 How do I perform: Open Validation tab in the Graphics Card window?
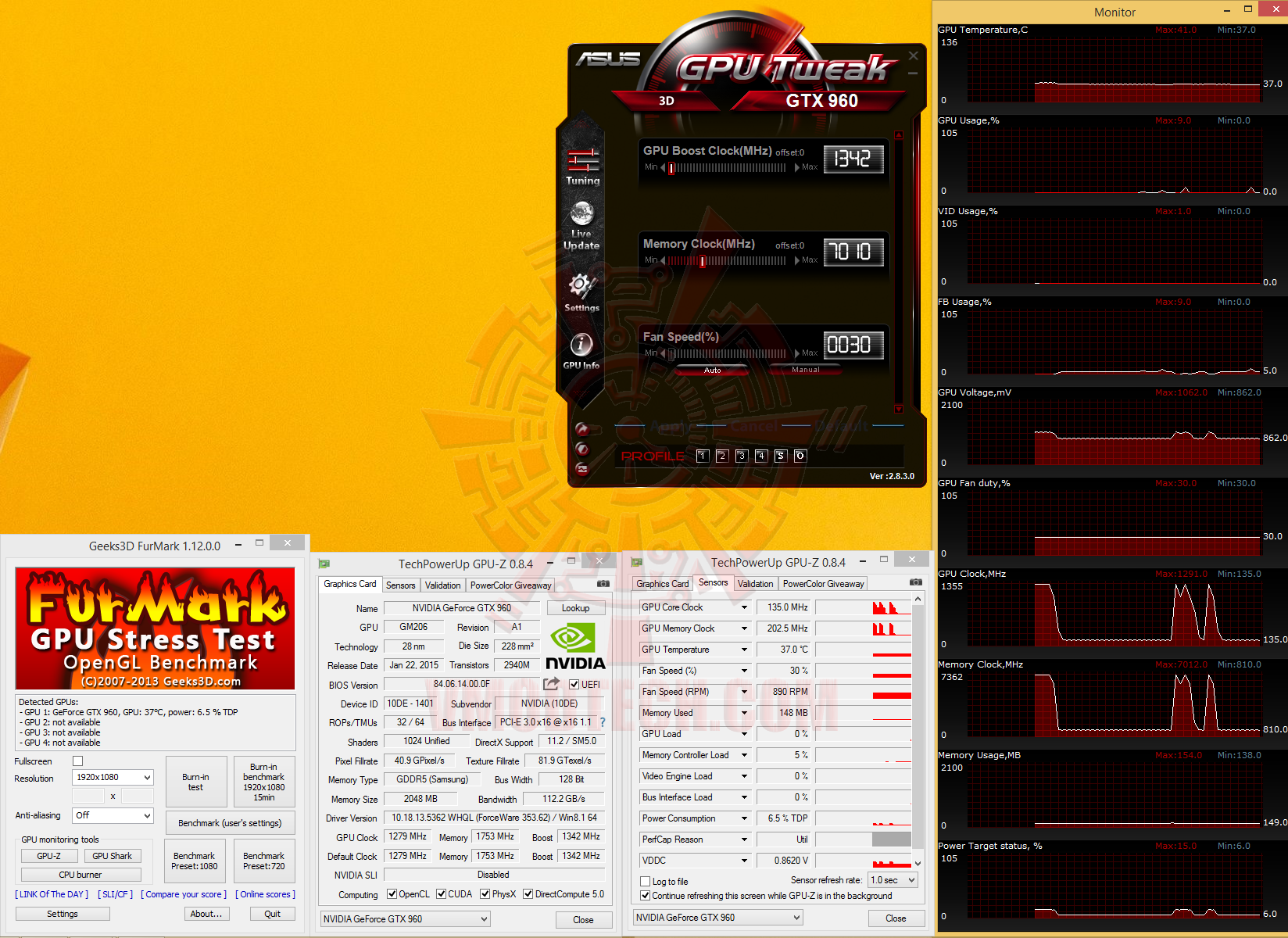[443, 585]
